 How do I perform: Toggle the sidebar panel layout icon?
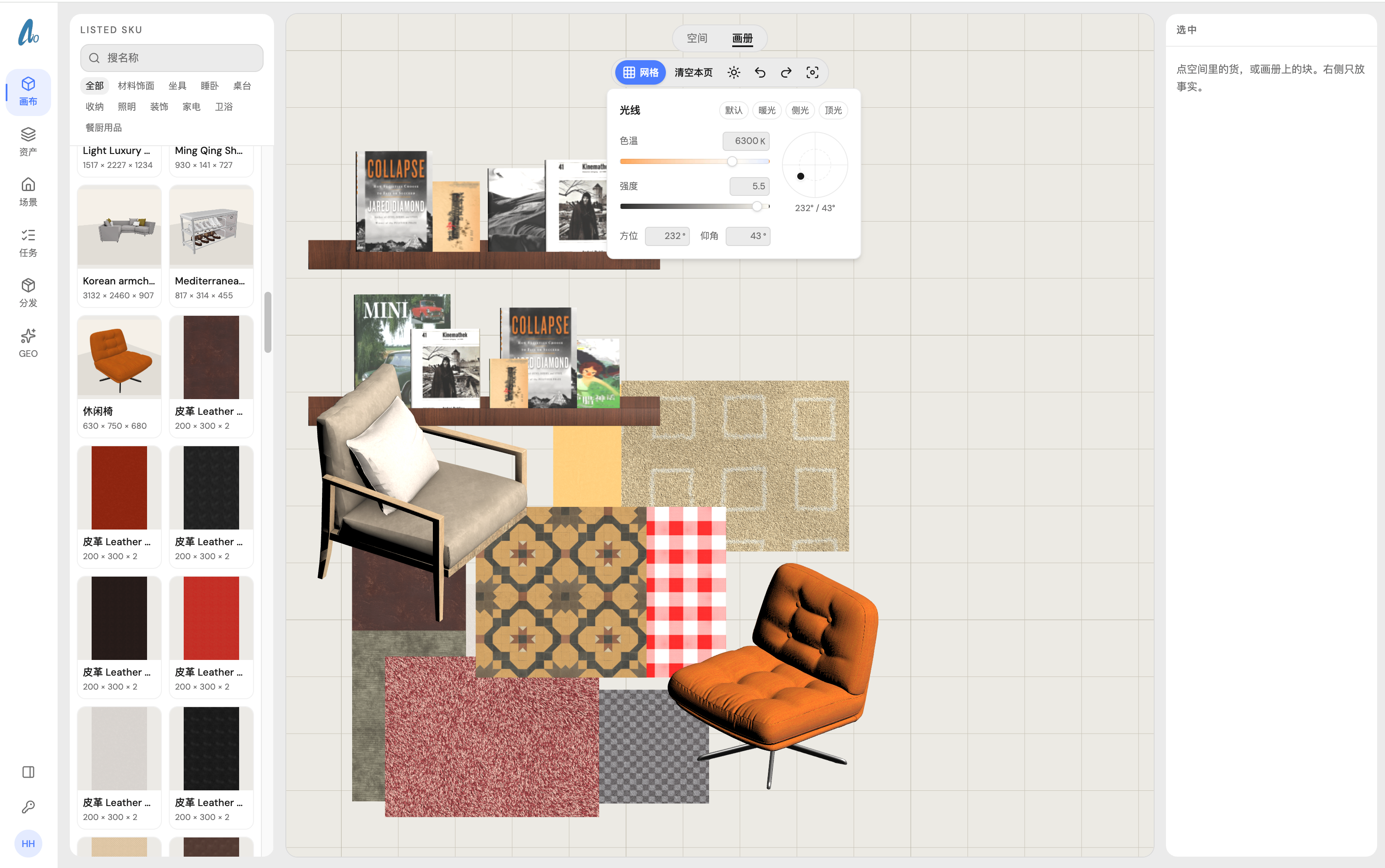pyautogui.click(x=28, y=772)
